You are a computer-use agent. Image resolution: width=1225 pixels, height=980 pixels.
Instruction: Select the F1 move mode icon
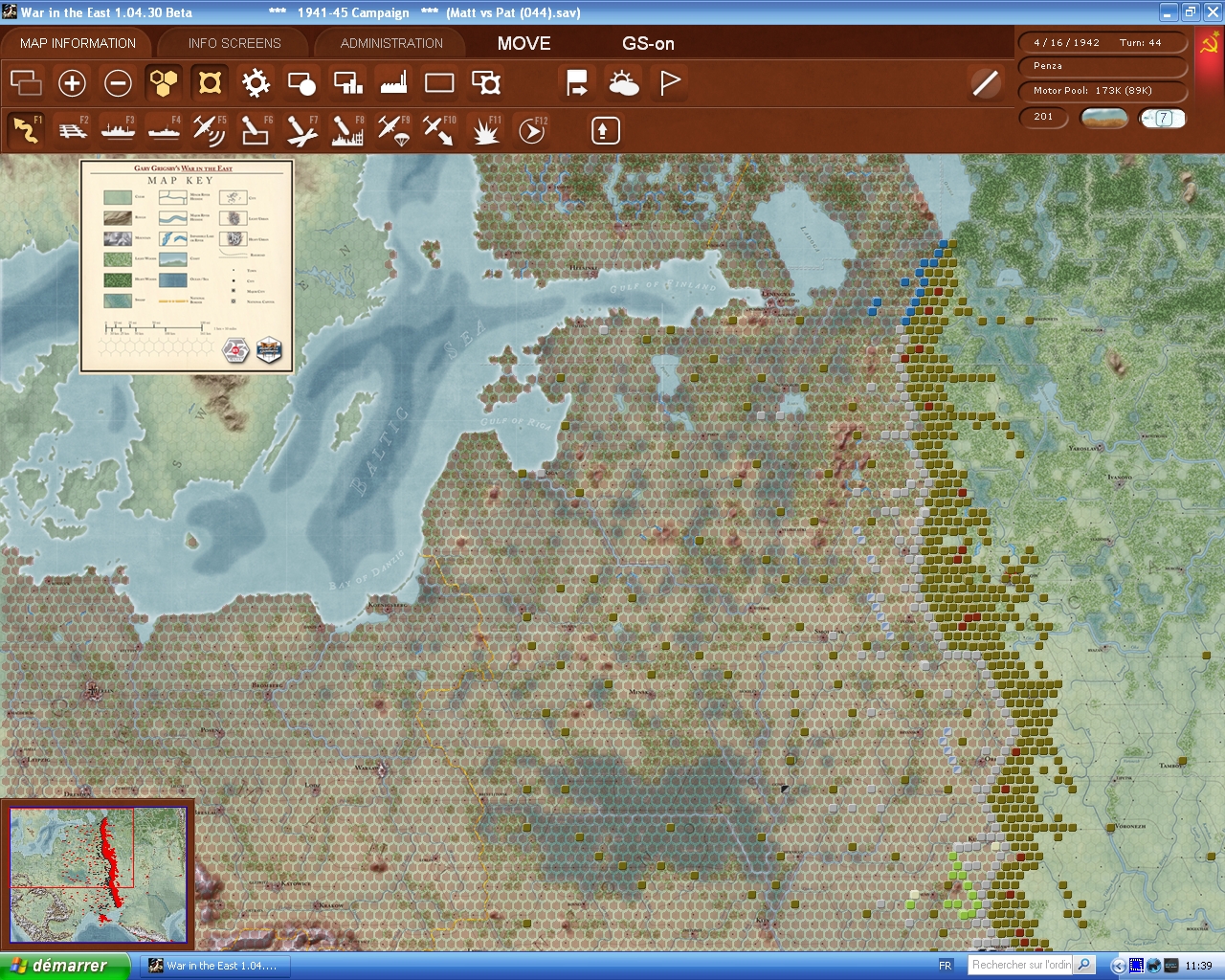click(26, 130)
